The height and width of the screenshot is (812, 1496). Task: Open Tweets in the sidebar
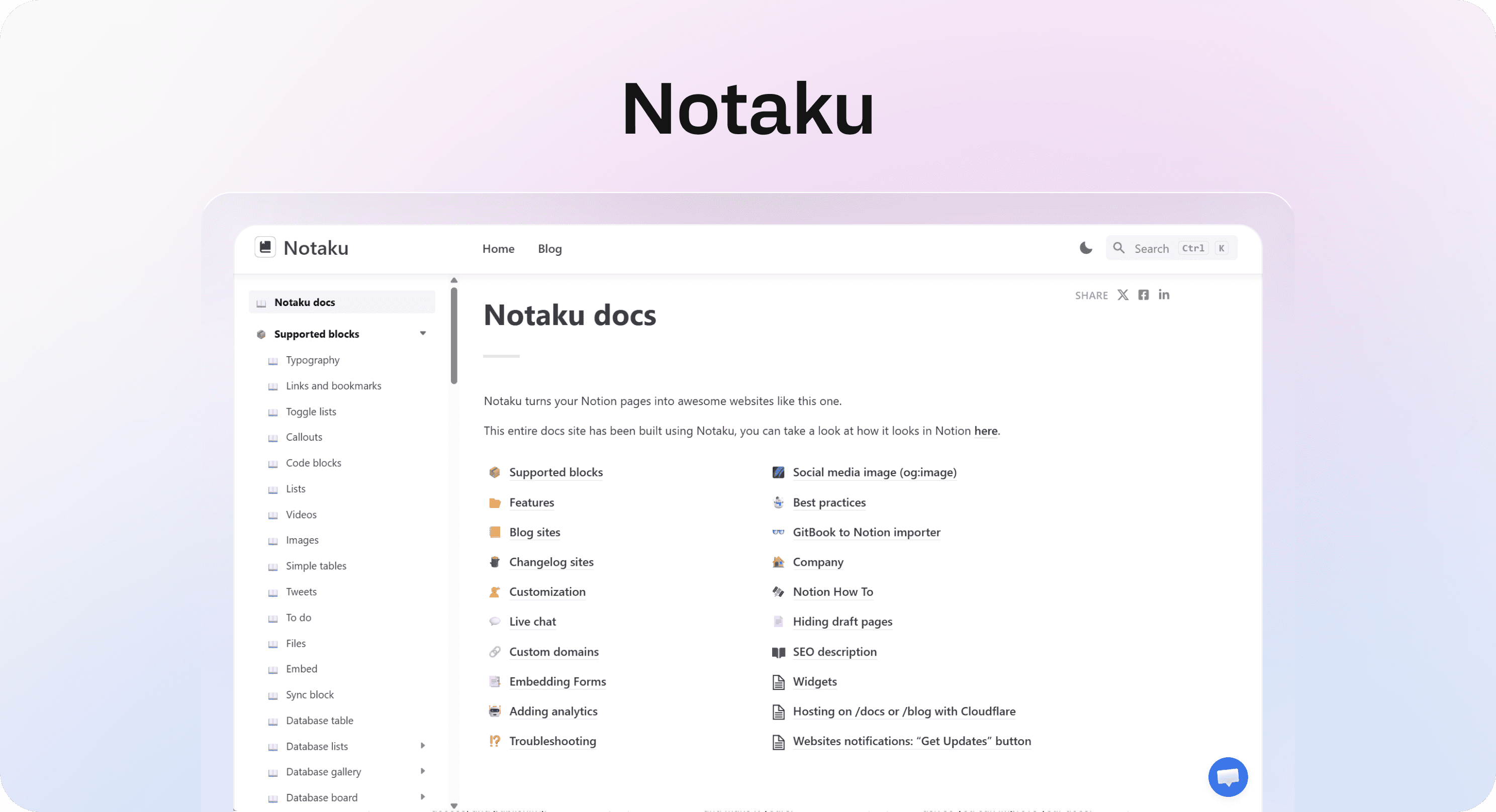[x=301, y=591]
